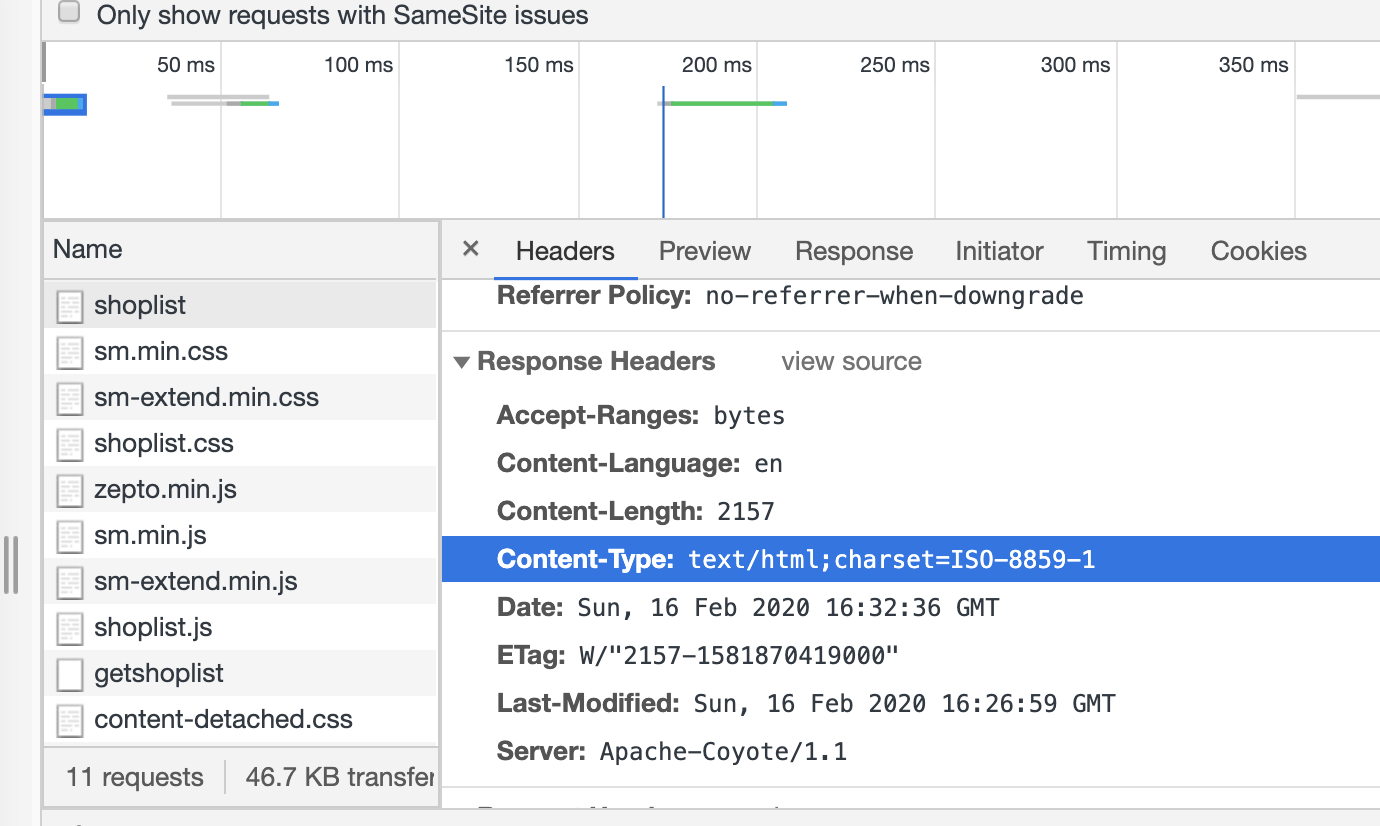Click the 150 ms timeline tick
Image resolution: width=1380 pixels, height=826 pixels.
pos(539,65)
